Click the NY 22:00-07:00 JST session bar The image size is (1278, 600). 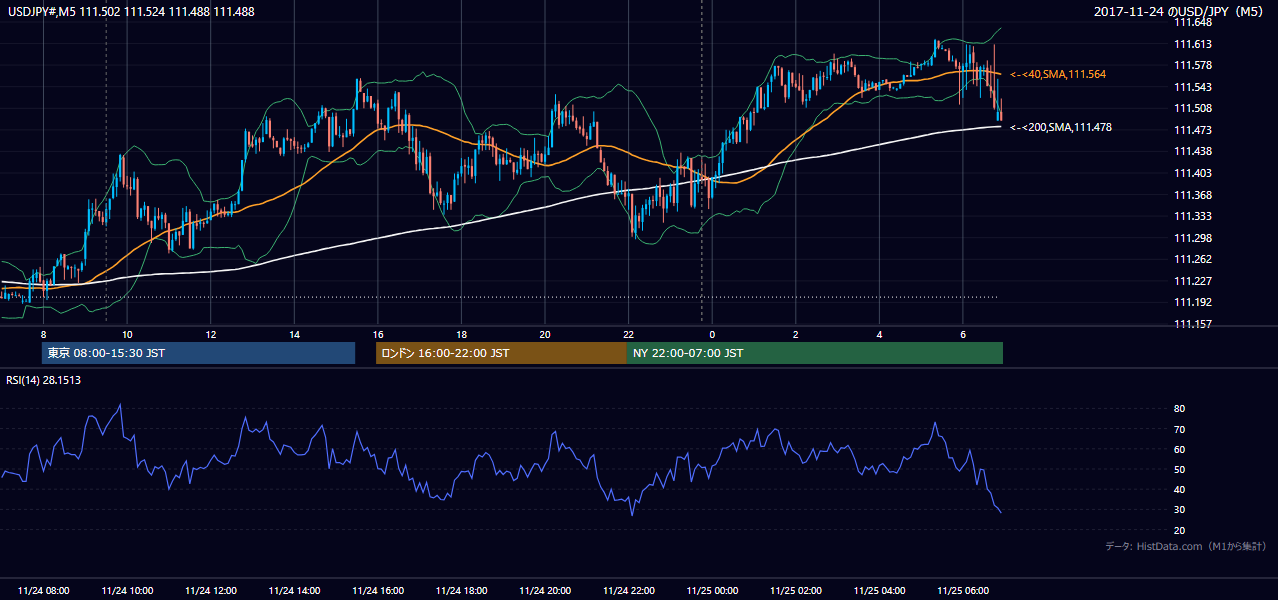tap(814, 353)
